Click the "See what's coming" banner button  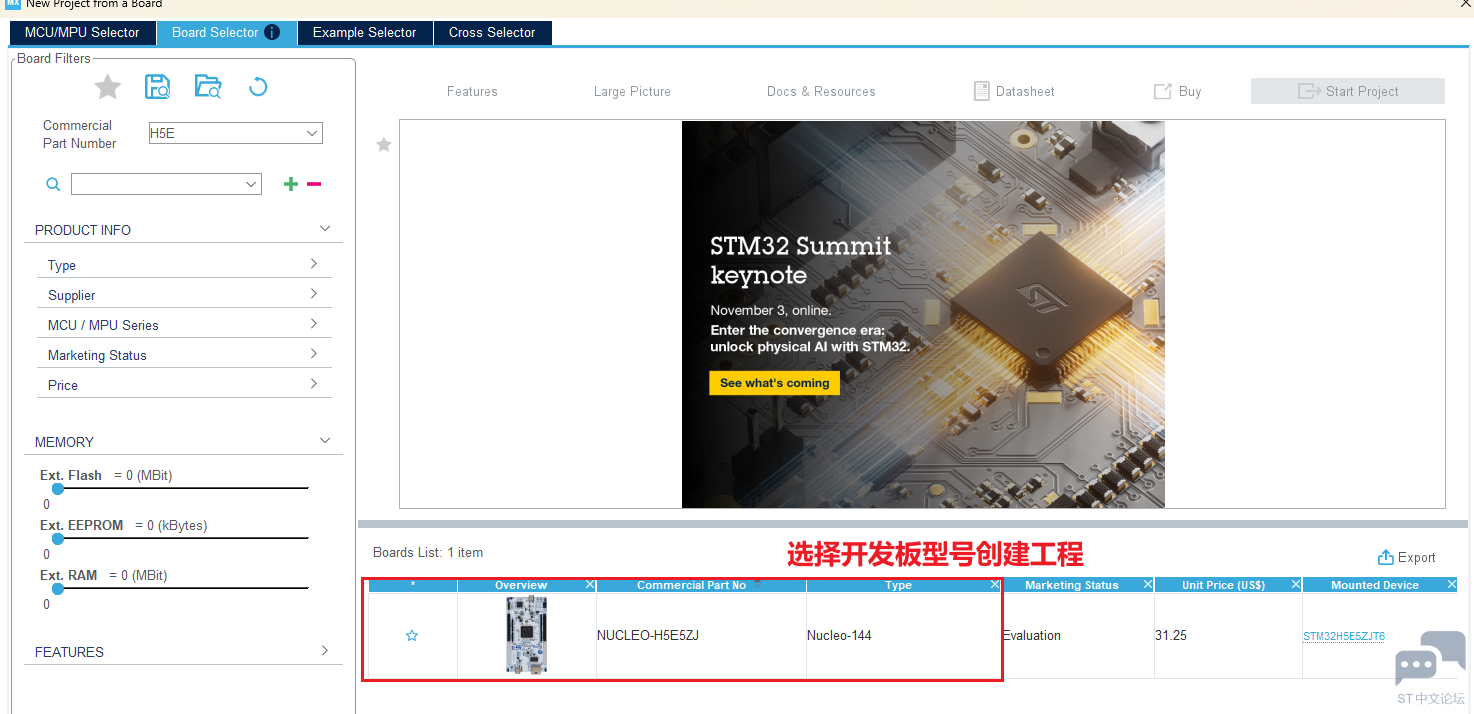point(775,383)
